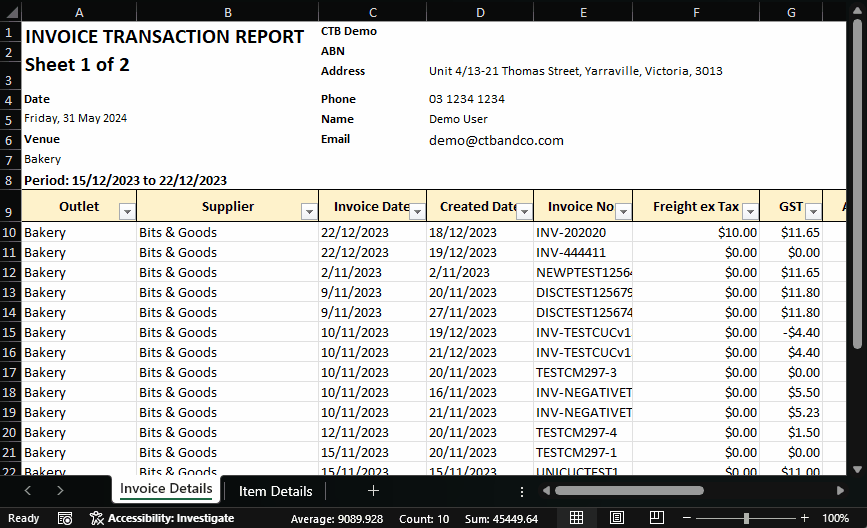Click the created date 27/11/2023 cell
Image resolution: width=867 pixels, height=528 pixels.
coord(480,312)
